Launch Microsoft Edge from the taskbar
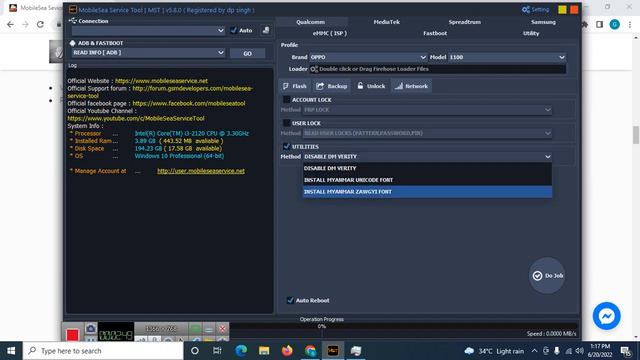This screenshot has height=360, width=640. point(241,351)
